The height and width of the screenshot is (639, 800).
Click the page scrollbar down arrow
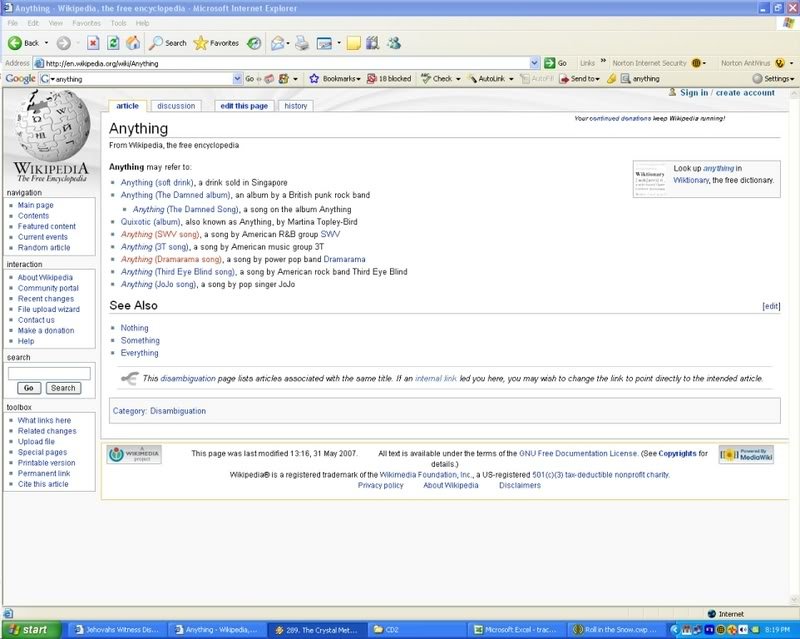[x=794, y=600]
